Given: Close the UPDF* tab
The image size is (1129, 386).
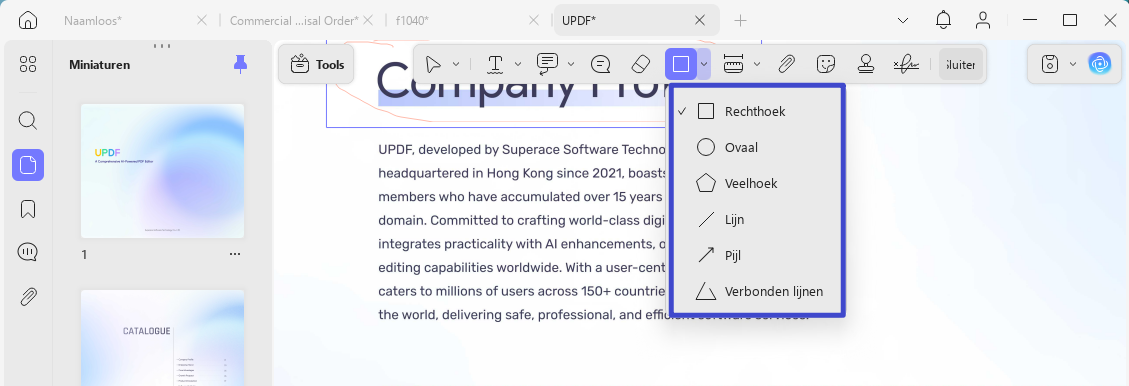Looking at the screenshot, I should point(700,20).
